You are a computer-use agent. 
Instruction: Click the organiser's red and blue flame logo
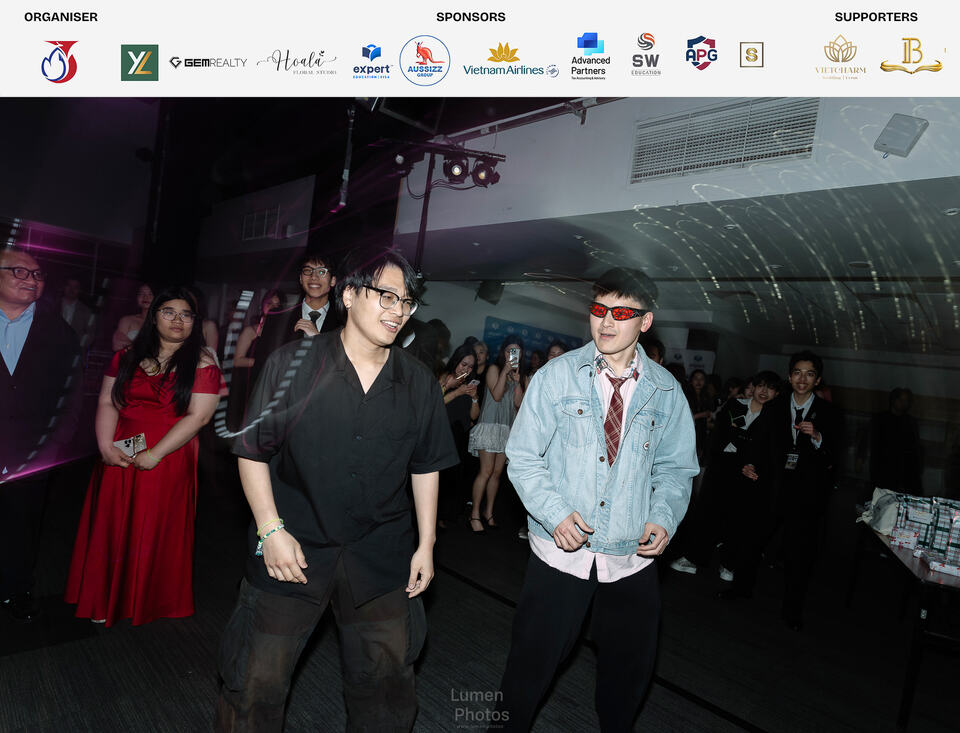59,61
